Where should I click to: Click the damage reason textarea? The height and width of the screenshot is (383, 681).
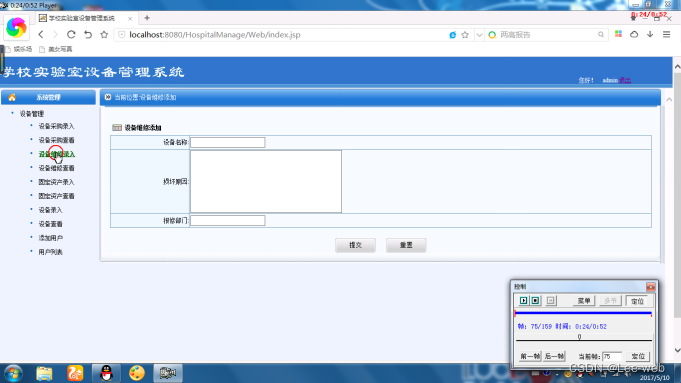pyautogui.click(x=266, y=182)
